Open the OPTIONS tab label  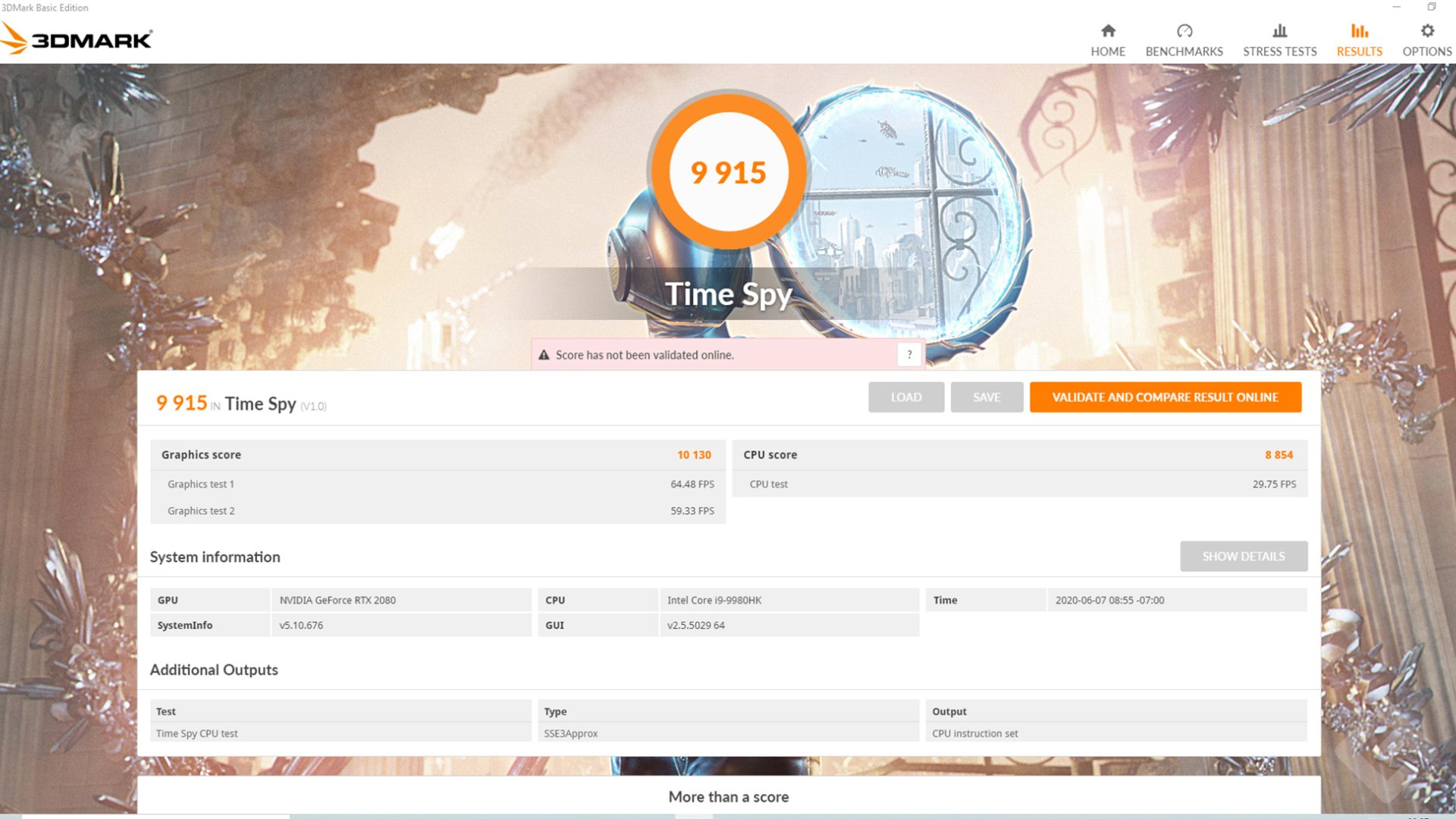[1427, 52]
